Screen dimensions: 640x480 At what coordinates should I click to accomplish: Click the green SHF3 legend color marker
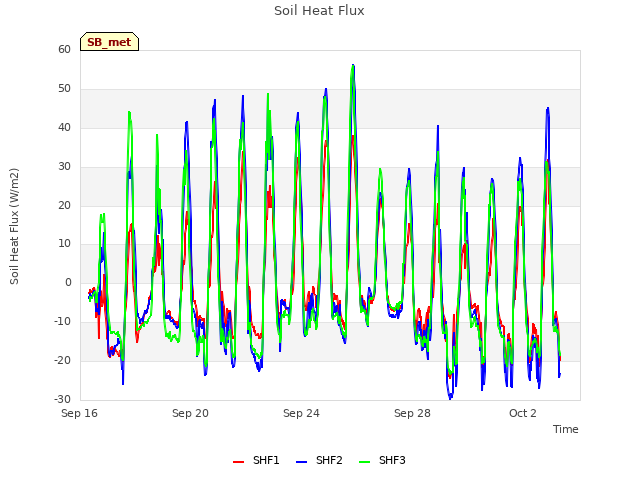[364, 462]
